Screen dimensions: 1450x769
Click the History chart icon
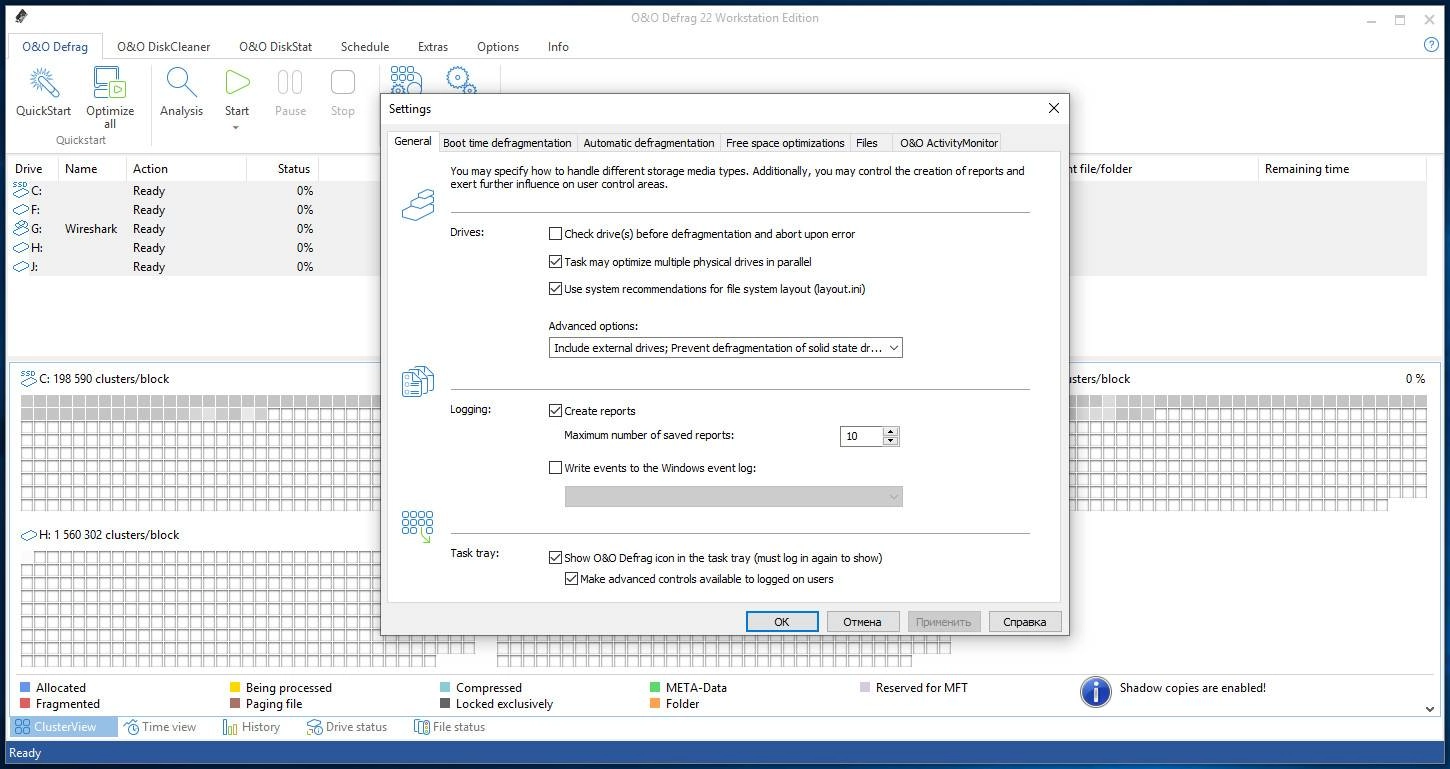230,728
